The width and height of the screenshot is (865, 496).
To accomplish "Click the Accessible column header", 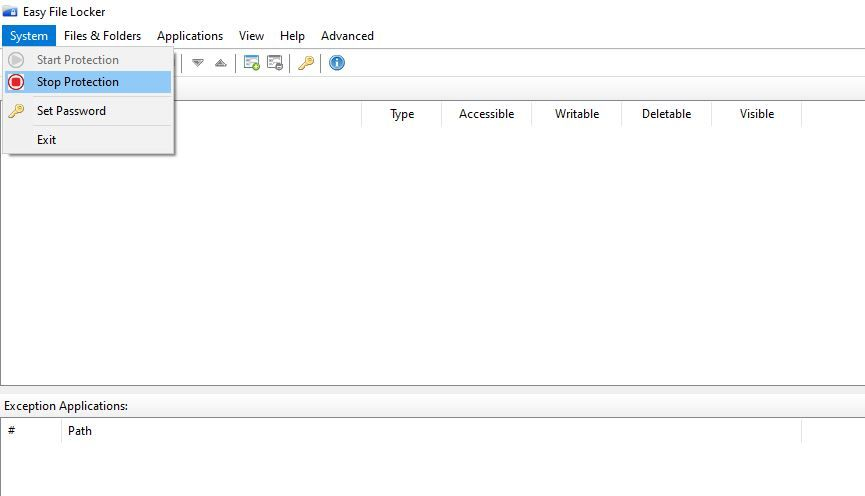I will (x=487, y=114).
